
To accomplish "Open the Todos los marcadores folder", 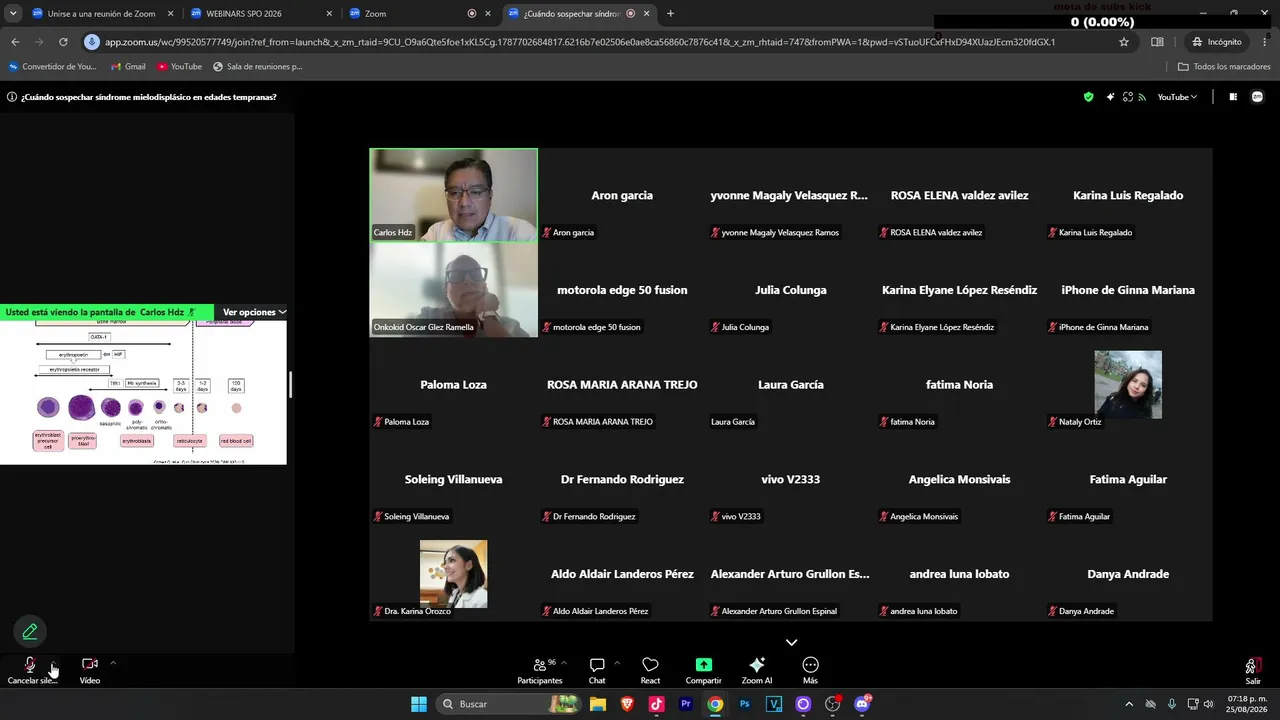I will (x=1225, y=67).
